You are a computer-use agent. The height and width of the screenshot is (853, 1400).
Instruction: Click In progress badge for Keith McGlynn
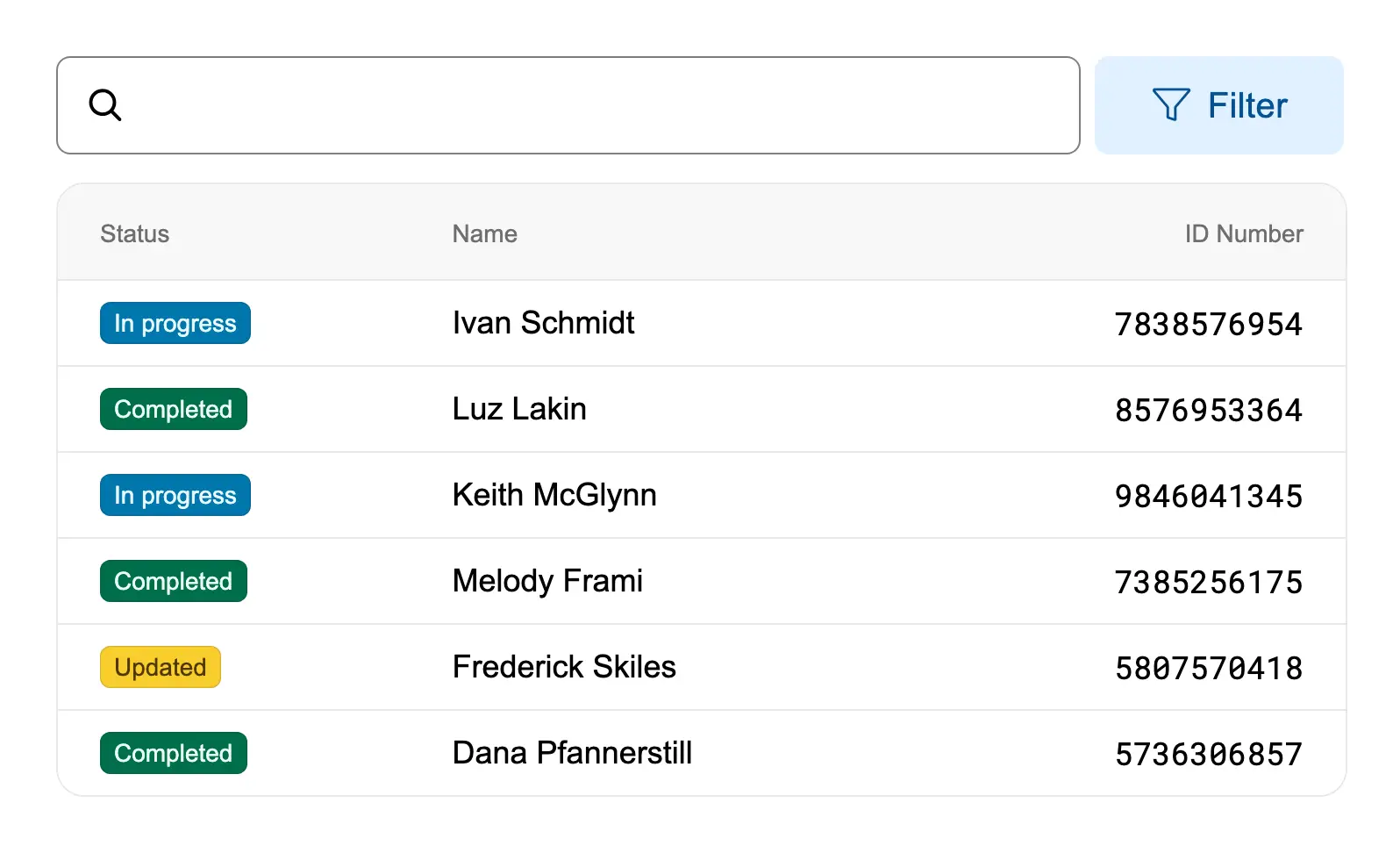point(175,495)
